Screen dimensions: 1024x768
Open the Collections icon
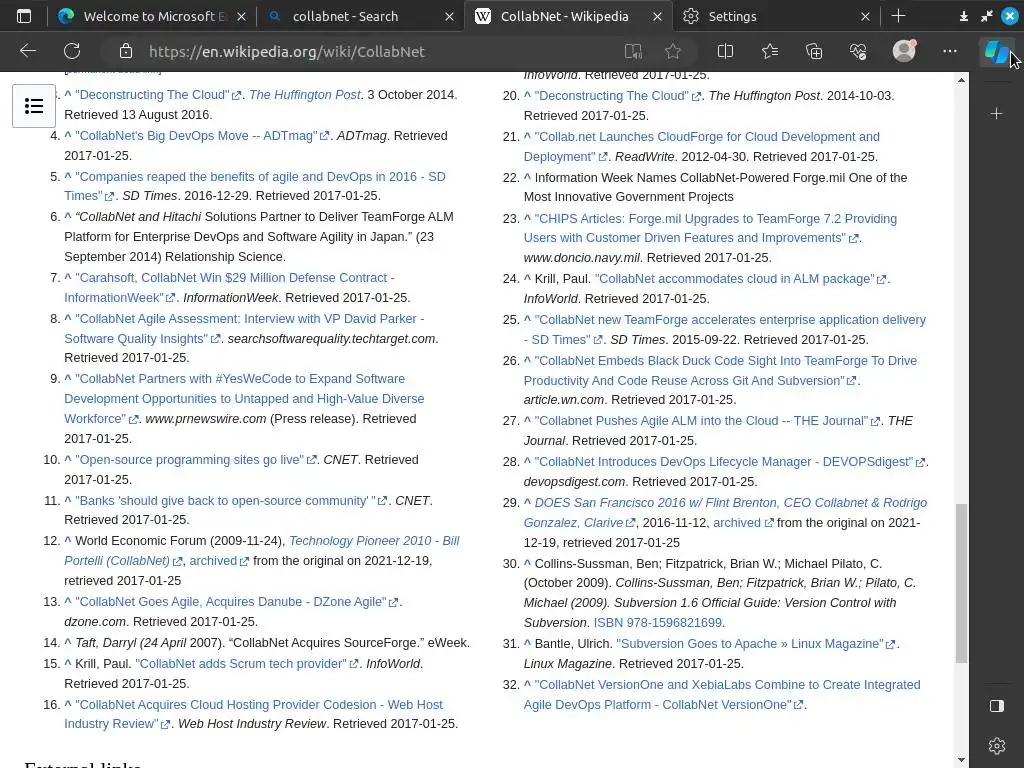[x=814, y=52]
